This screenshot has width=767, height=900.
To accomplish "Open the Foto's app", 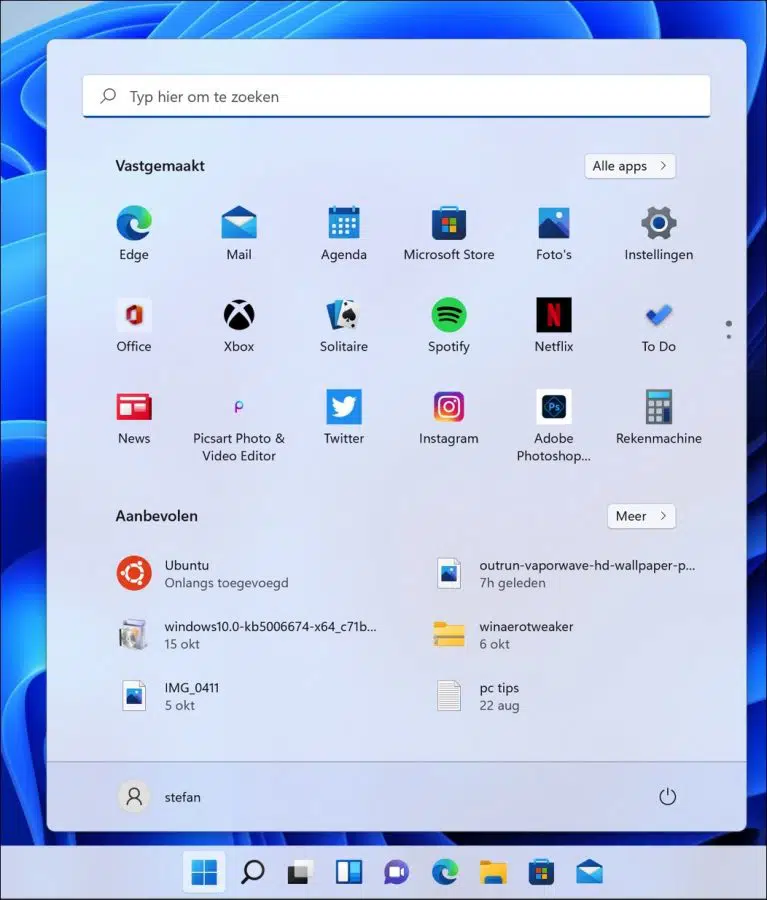I will (554, 233).
